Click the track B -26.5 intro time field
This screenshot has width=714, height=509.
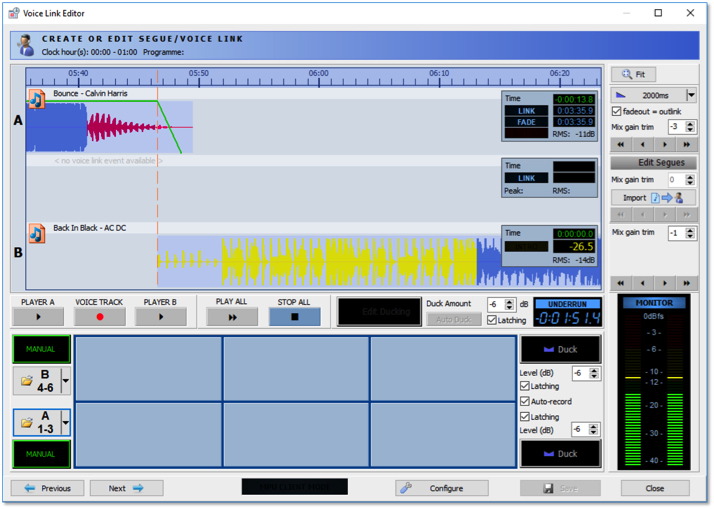click(x=574, y=247)
